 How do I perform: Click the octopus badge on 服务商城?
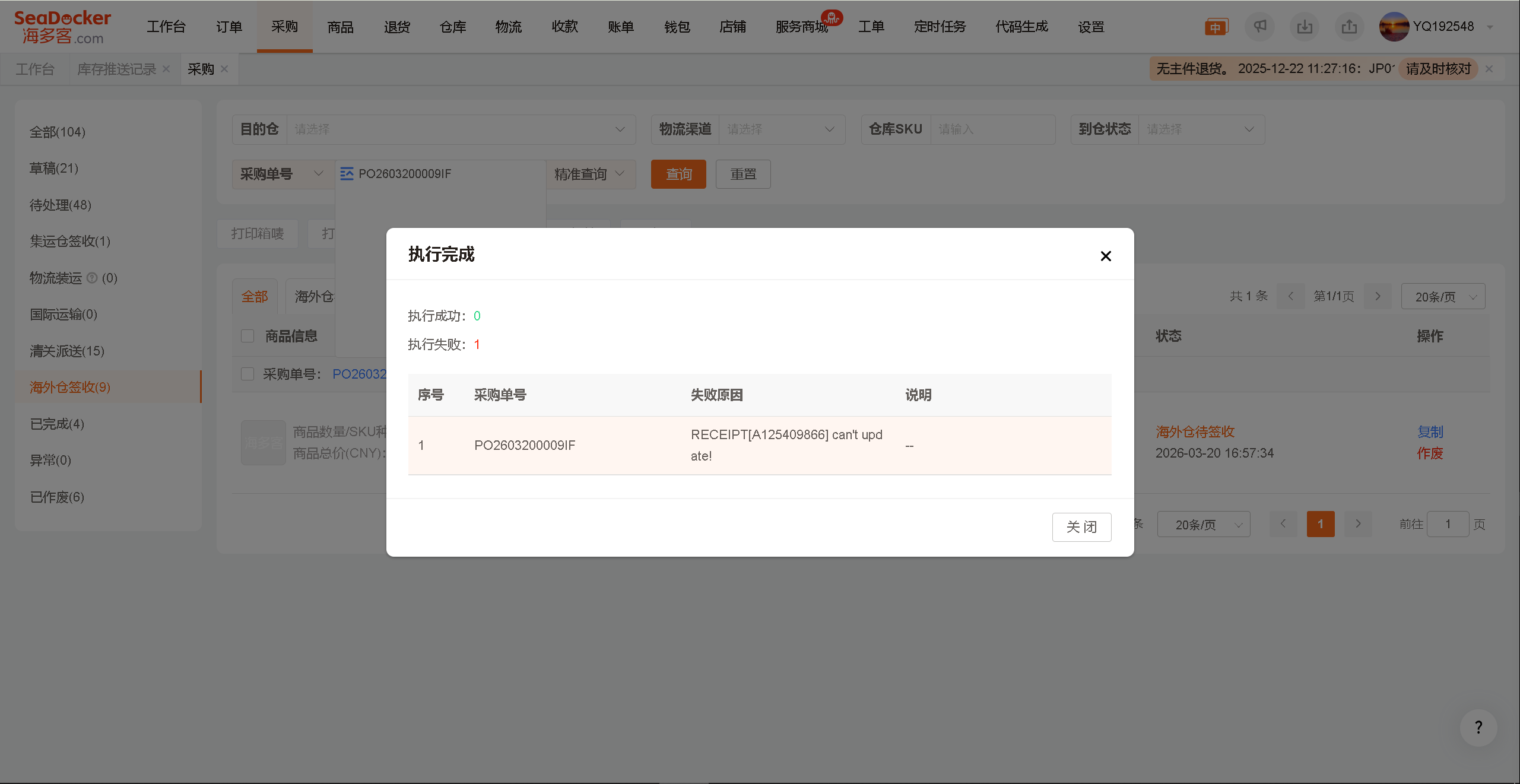(x=833, y=18)
